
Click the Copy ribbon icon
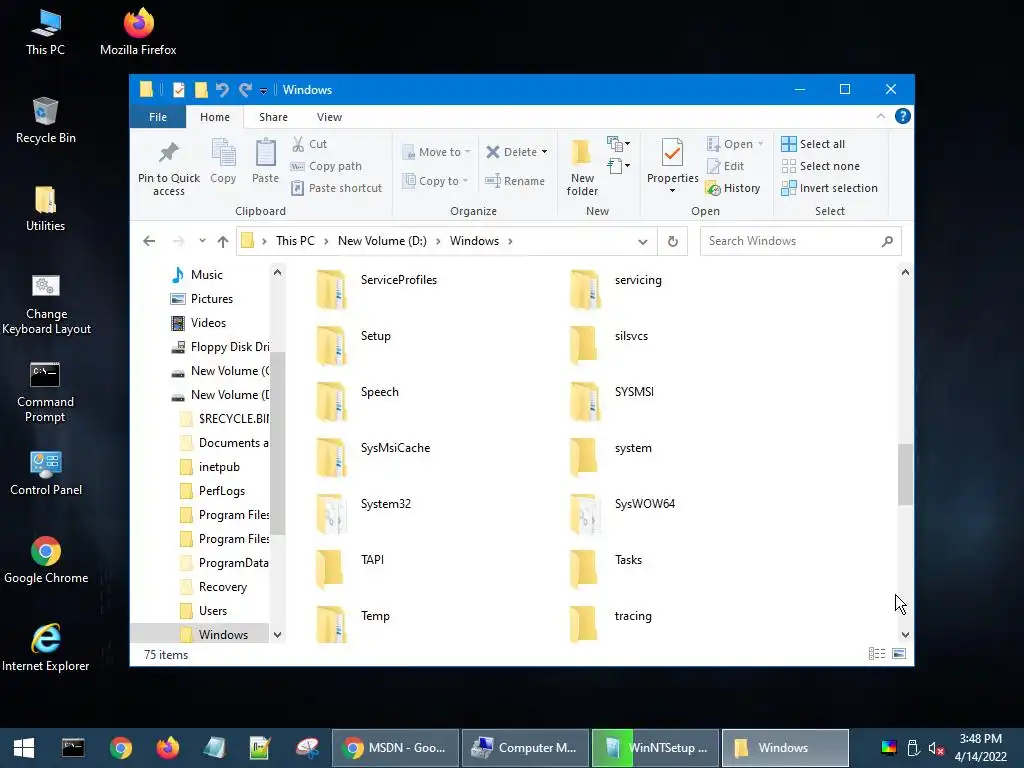coord(223,153)
